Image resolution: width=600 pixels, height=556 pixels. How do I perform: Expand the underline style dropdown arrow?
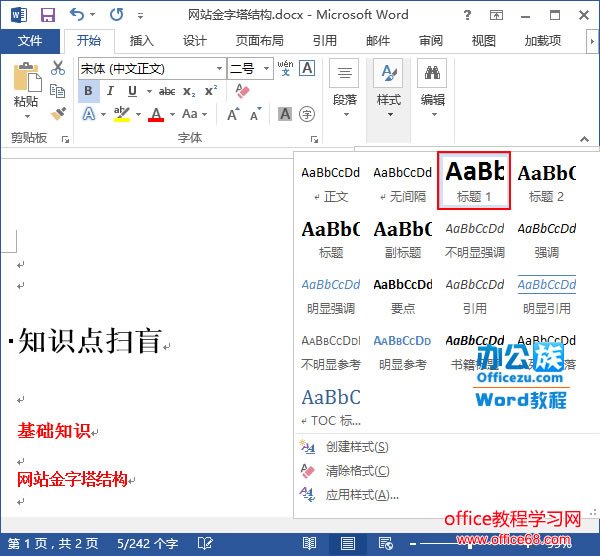click(x=149, y=91)
